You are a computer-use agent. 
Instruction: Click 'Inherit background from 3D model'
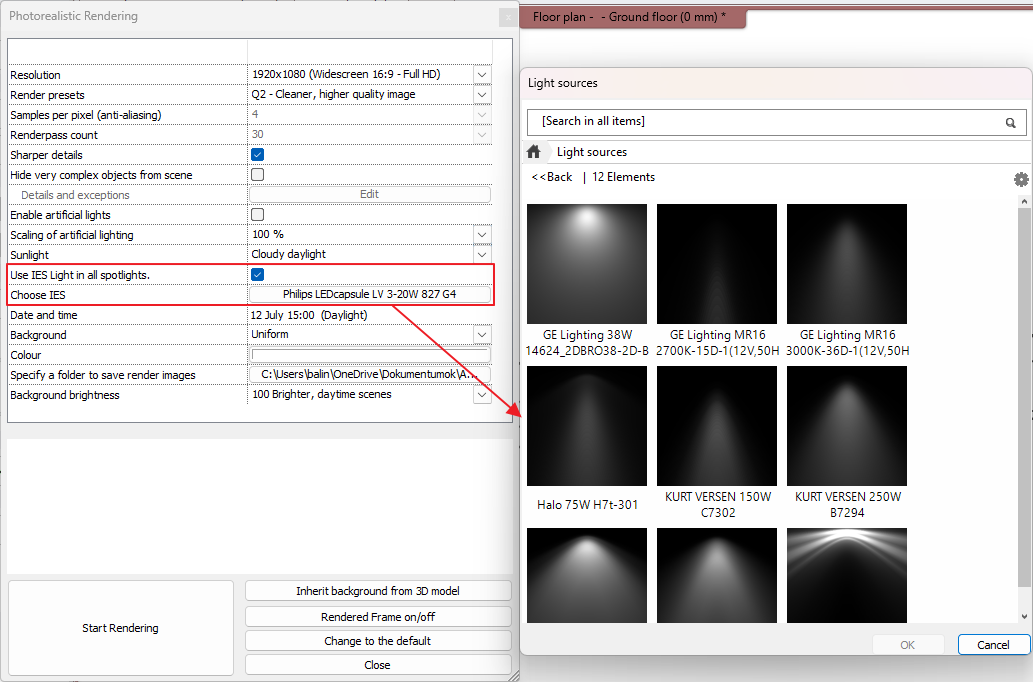[378, 590]
